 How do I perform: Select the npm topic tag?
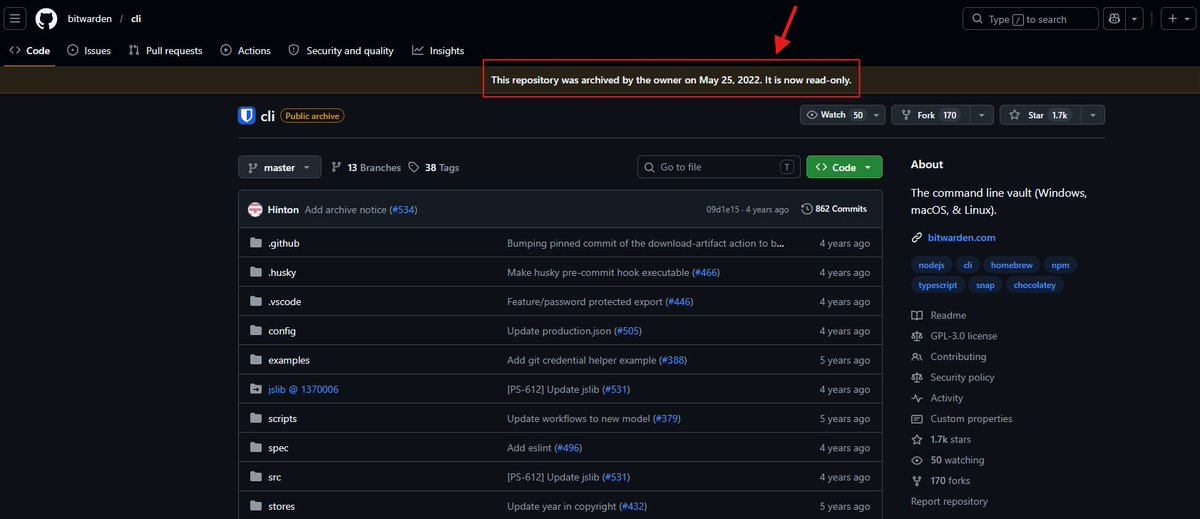[1060, 265]
